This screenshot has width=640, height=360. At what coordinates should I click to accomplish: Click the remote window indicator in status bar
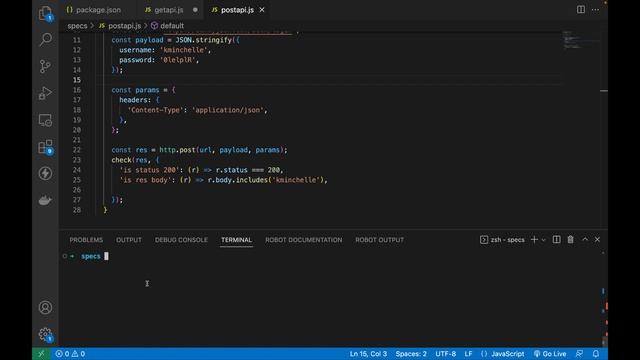(41, 354)
